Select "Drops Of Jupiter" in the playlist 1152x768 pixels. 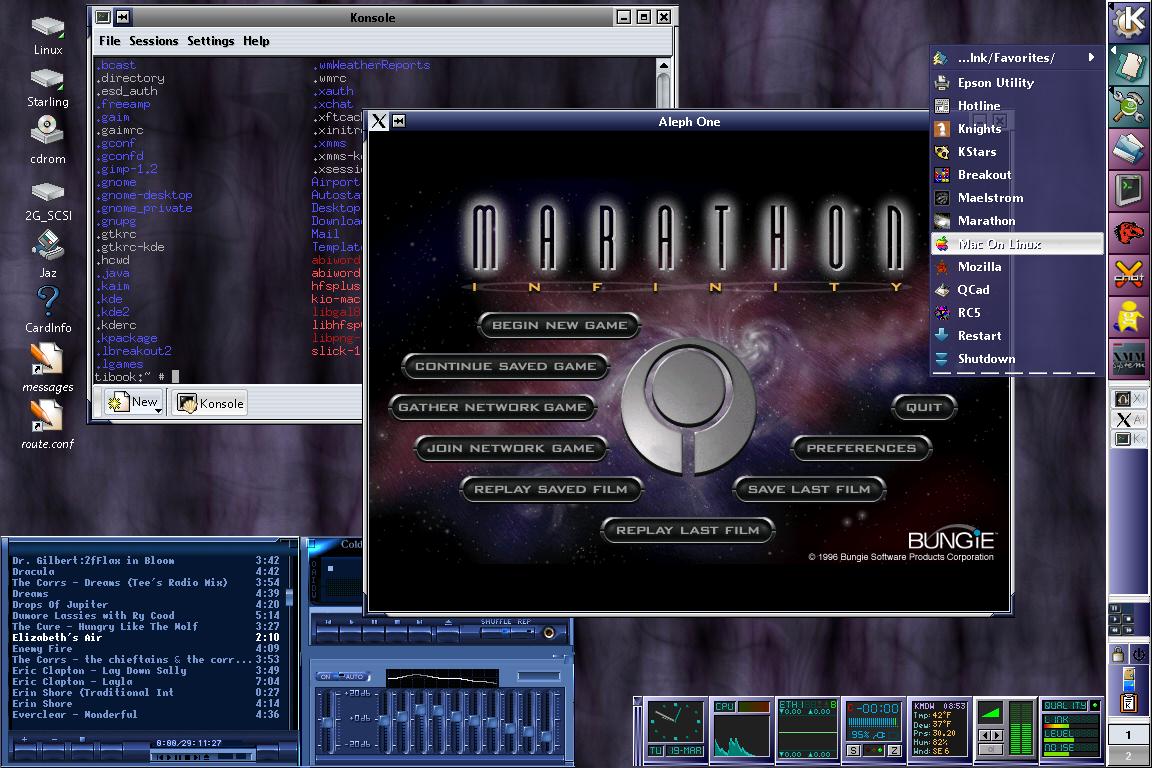point(60,604)
